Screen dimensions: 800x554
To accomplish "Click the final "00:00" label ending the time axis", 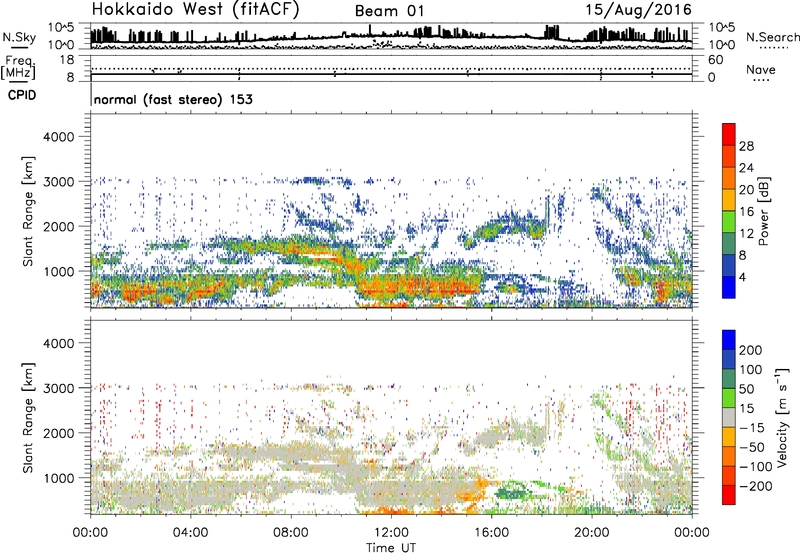I will [x=691, y=533].
